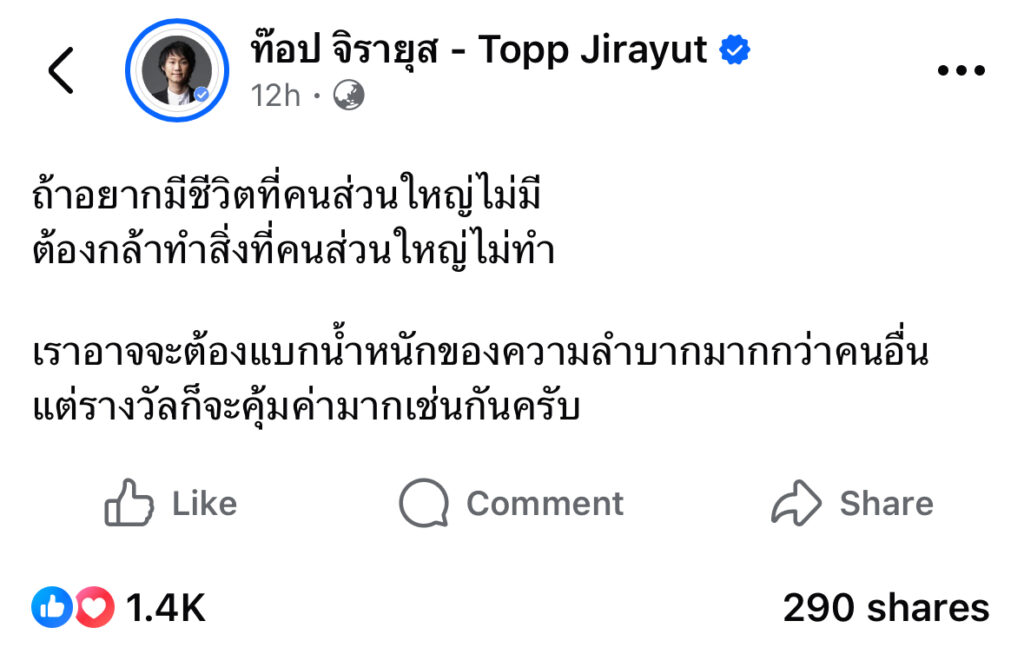Open the three-dot post options menu

[x=961, y=70]
